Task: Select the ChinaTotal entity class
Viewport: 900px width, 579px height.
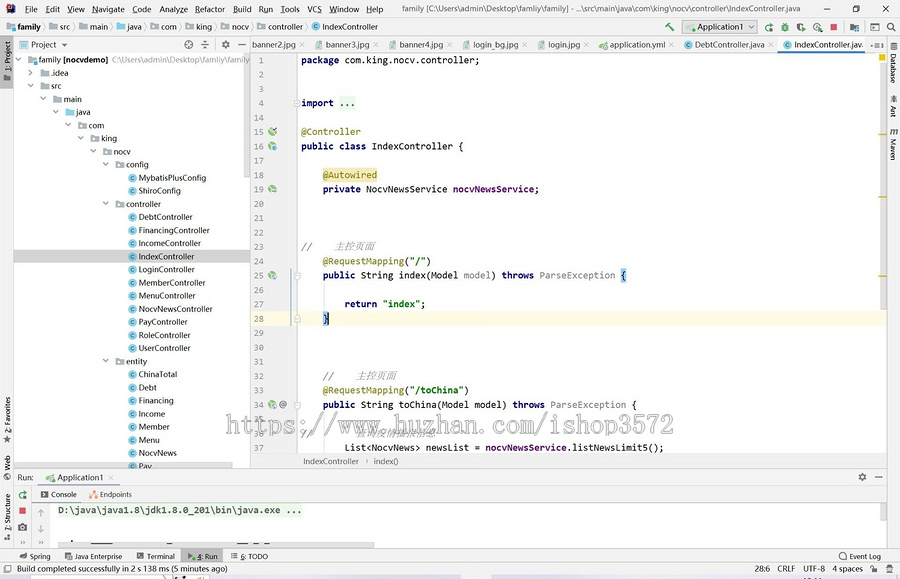Action: 157,374
